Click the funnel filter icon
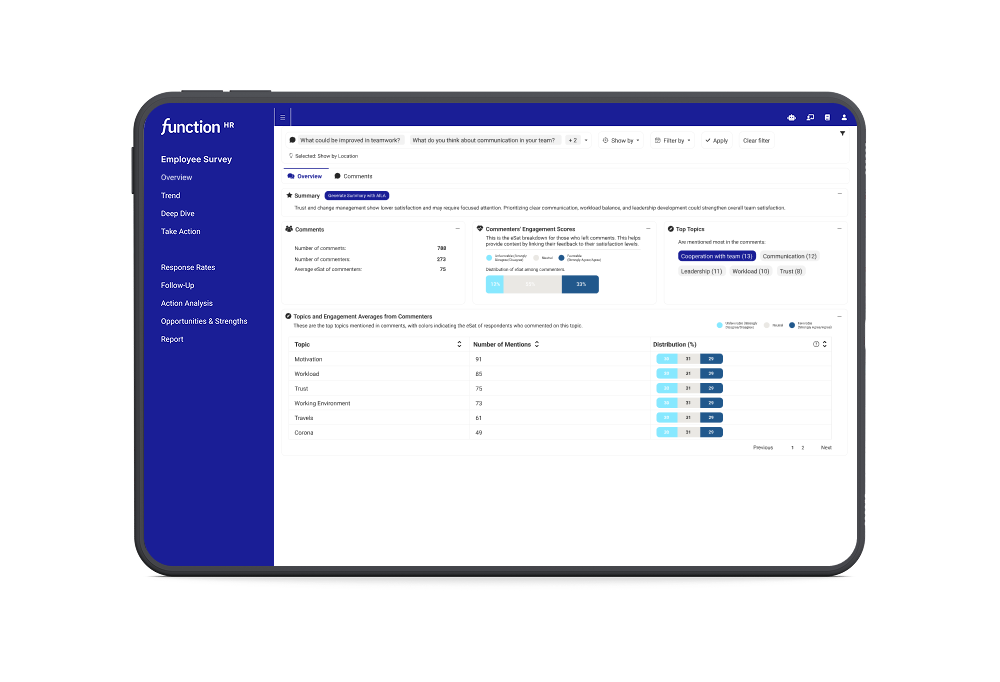Viewport: 1000px width, 682px height. tap(842, 133)
